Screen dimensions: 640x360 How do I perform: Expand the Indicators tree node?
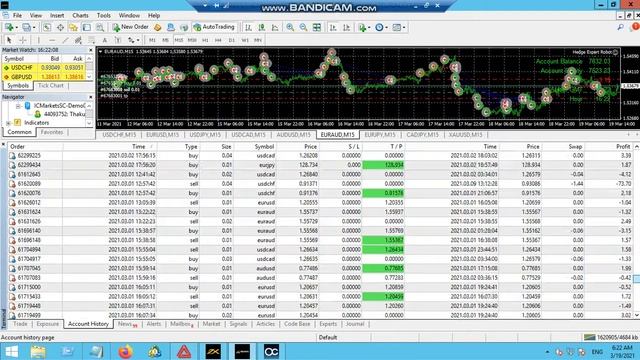pos(9,123)
